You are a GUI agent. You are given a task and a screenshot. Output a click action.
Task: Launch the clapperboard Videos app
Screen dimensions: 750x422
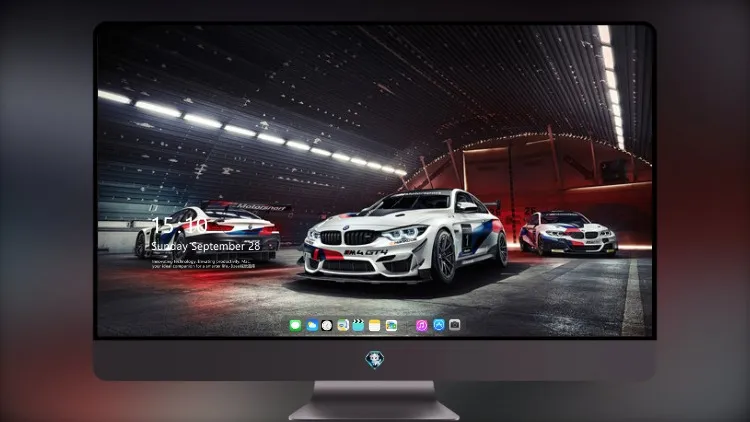click(x=358, y=325)
